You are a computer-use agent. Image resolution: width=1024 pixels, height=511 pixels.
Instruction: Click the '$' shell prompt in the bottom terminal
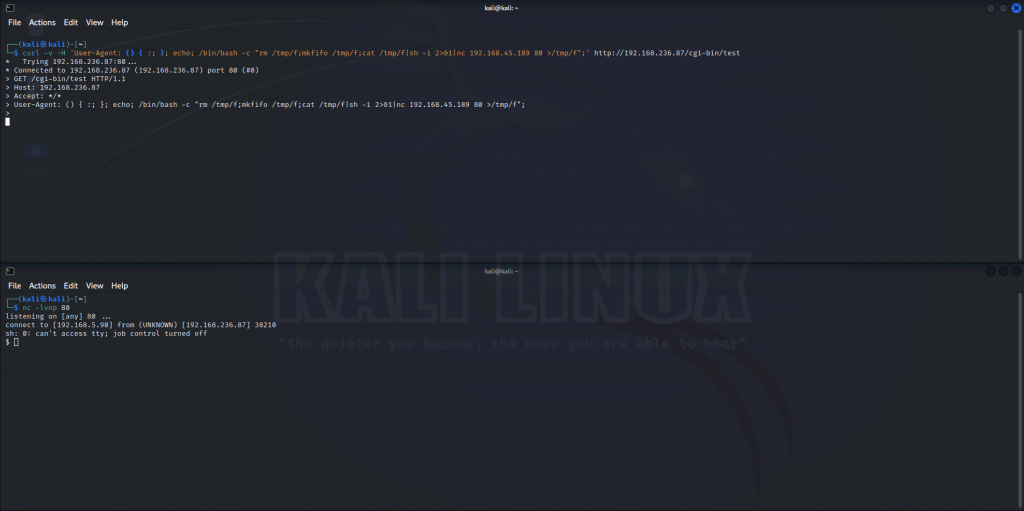tap(7, 342)
